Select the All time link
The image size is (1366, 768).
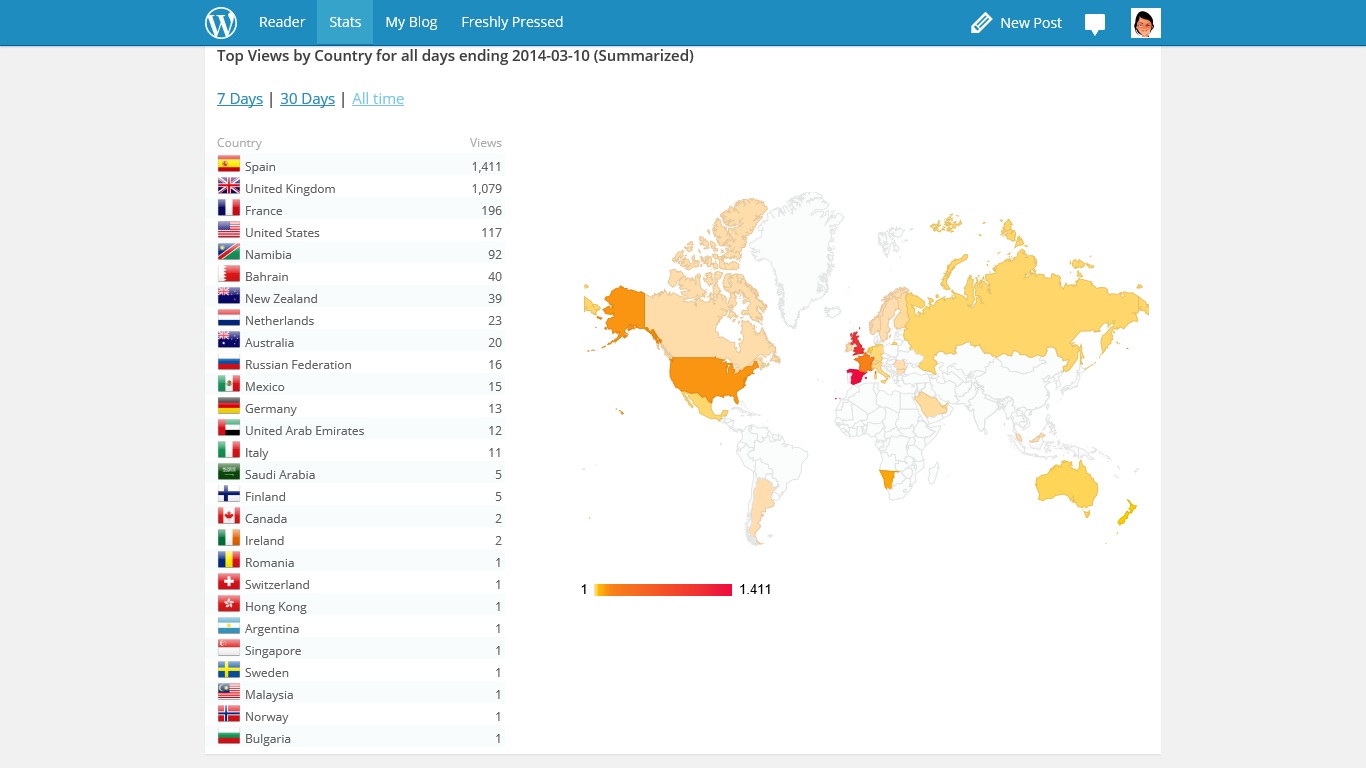pos(378,99)
